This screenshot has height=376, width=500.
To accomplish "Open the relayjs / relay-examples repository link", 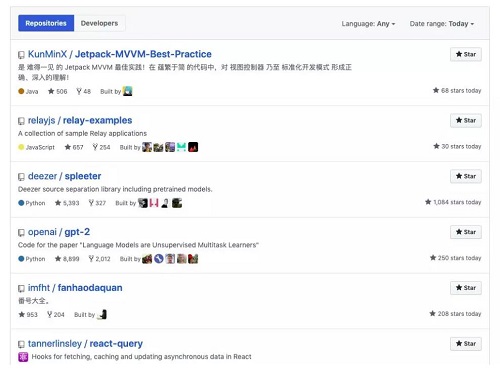I will 80,120.
